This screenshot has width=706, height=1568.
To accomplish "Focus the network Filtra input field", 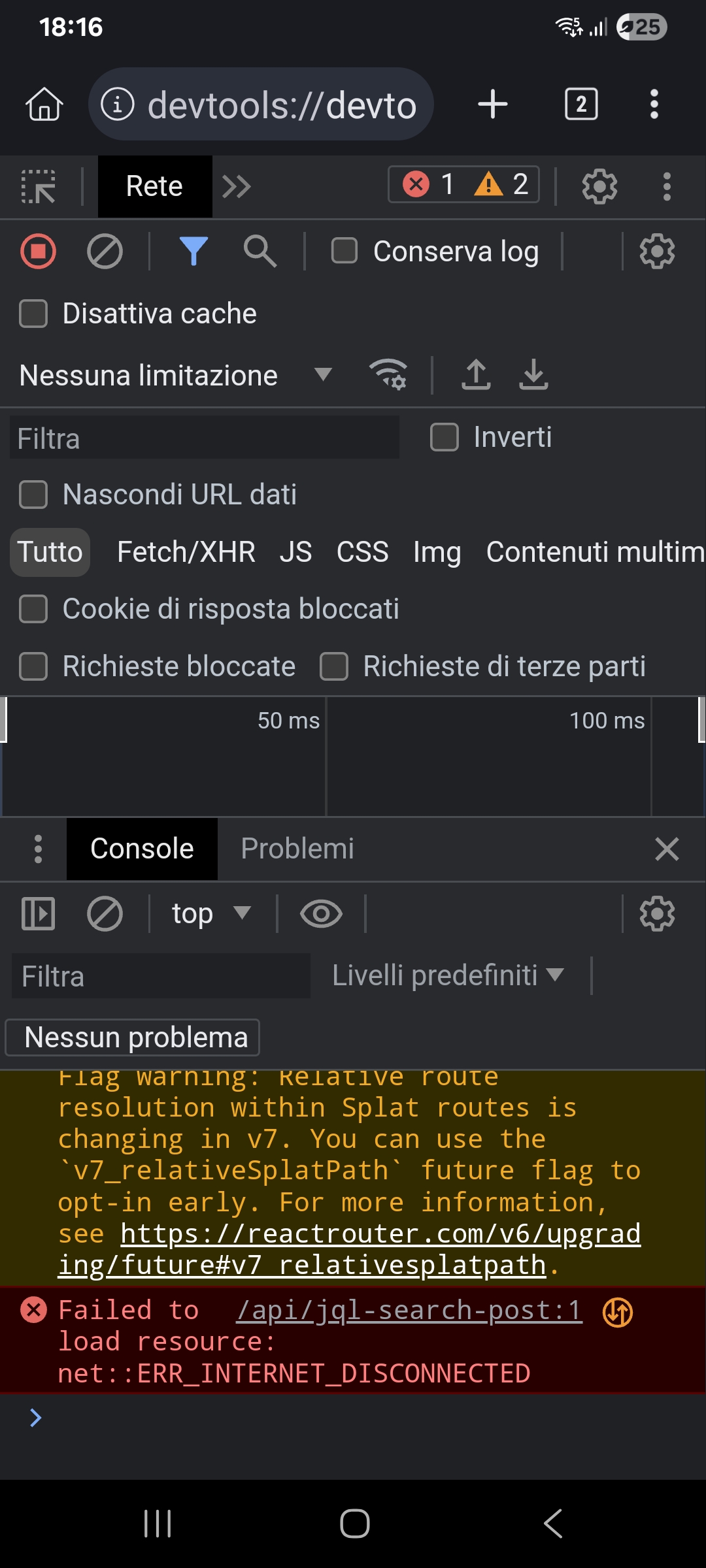I will [204, 438].
